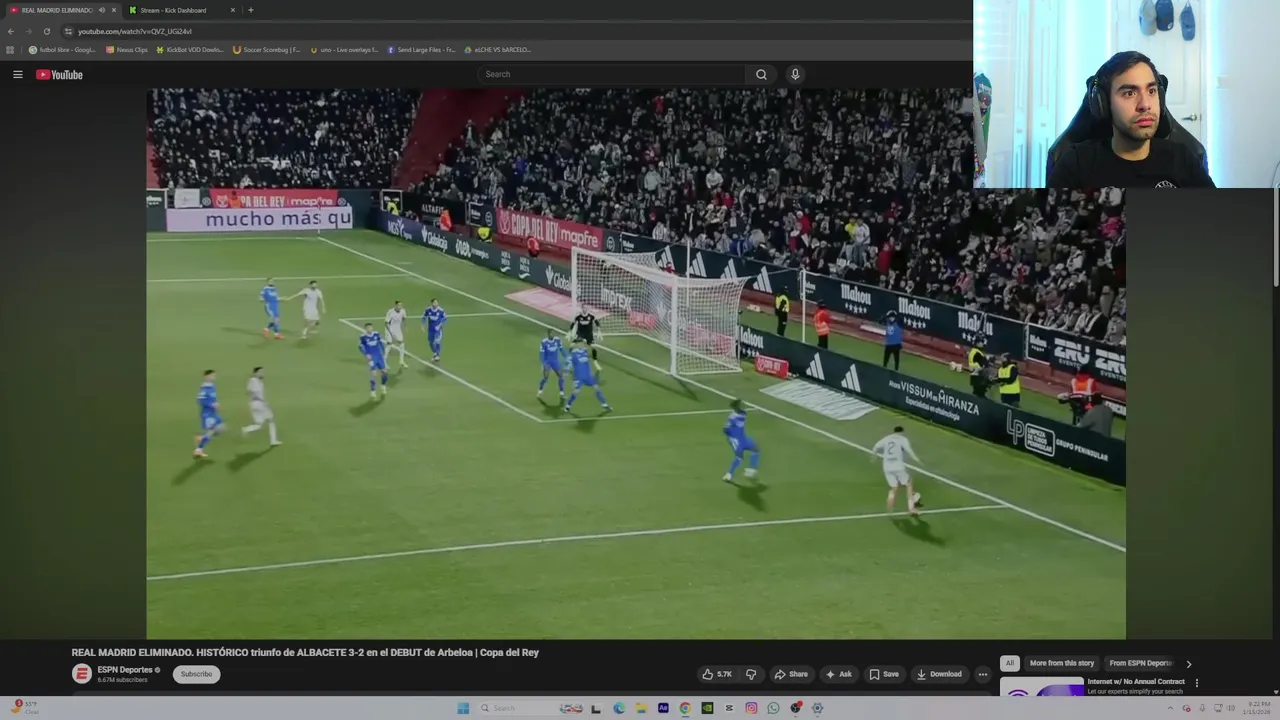1280x720 pixels.
Task: Switch to REAL MADRID ELIMINADO tab
Action: 56,10
